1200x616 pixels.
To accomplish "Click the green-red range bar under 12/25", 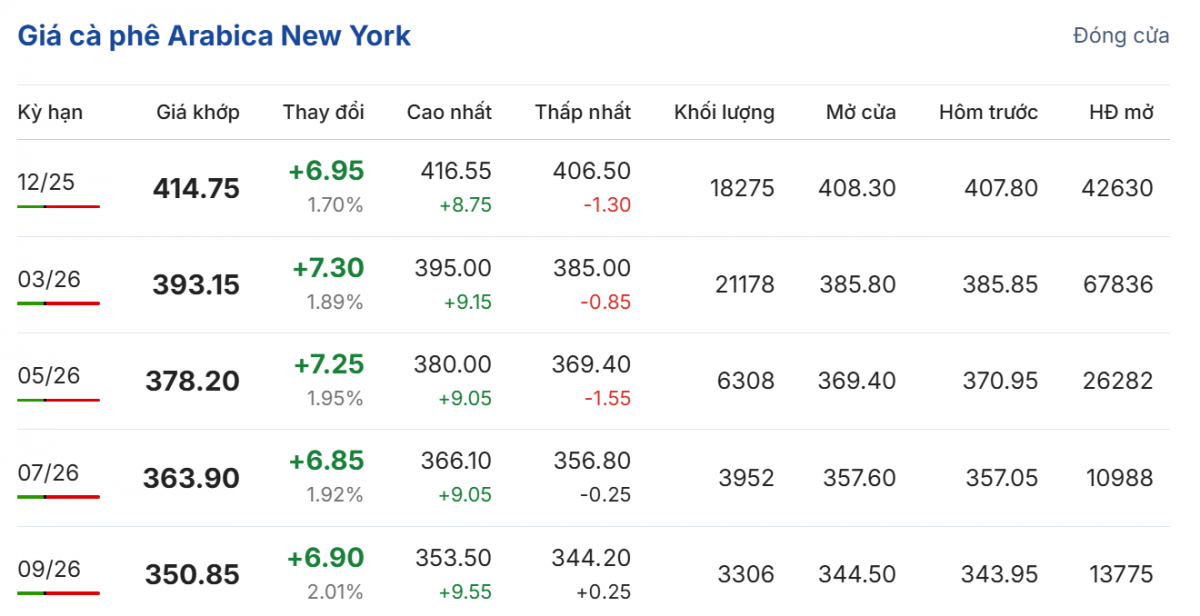I will 58,206.
